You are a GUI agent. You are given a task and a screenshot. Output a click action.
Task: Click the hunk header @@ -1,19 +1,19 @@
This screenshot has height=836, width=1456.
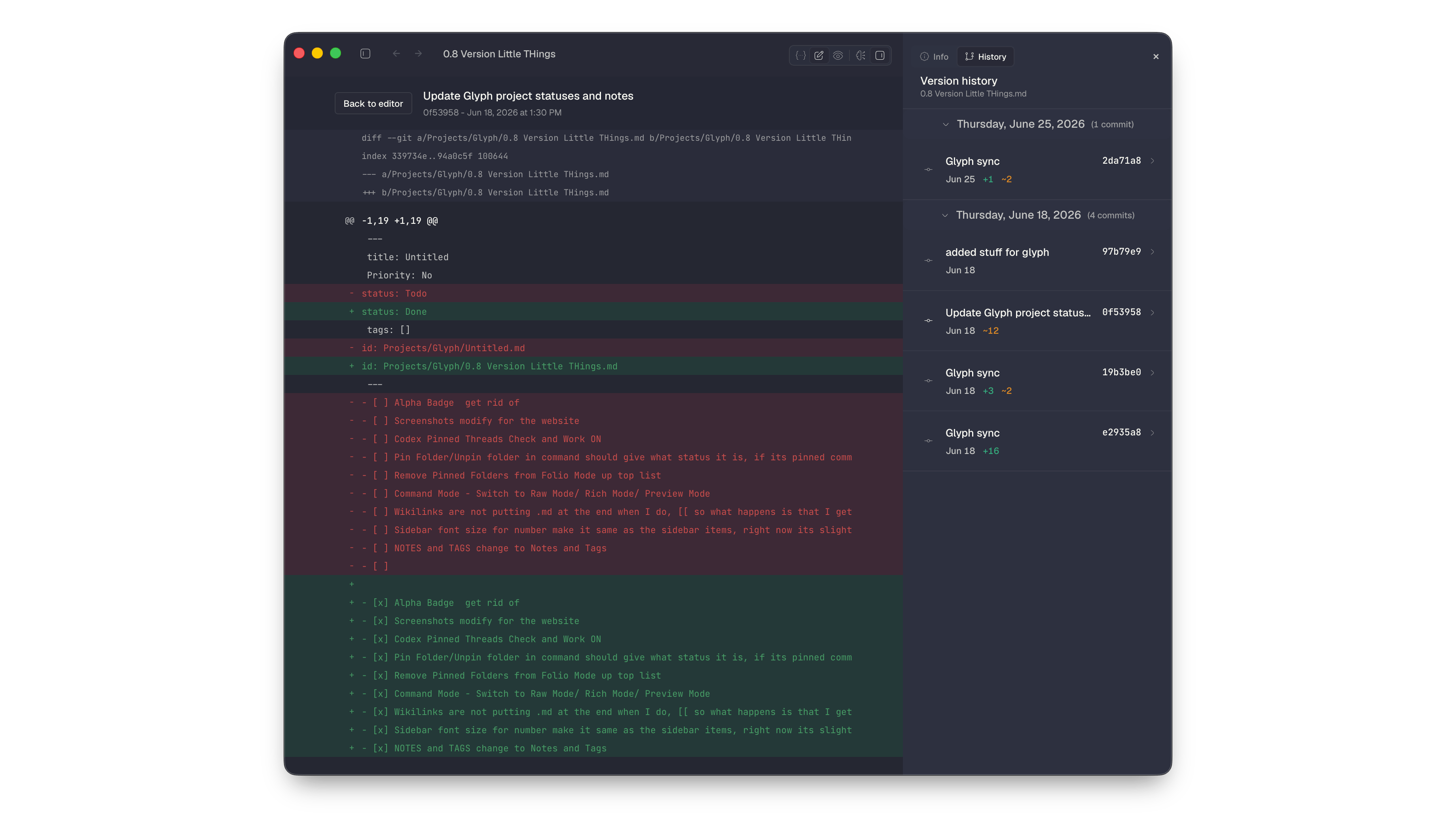(x=391, y=221)
